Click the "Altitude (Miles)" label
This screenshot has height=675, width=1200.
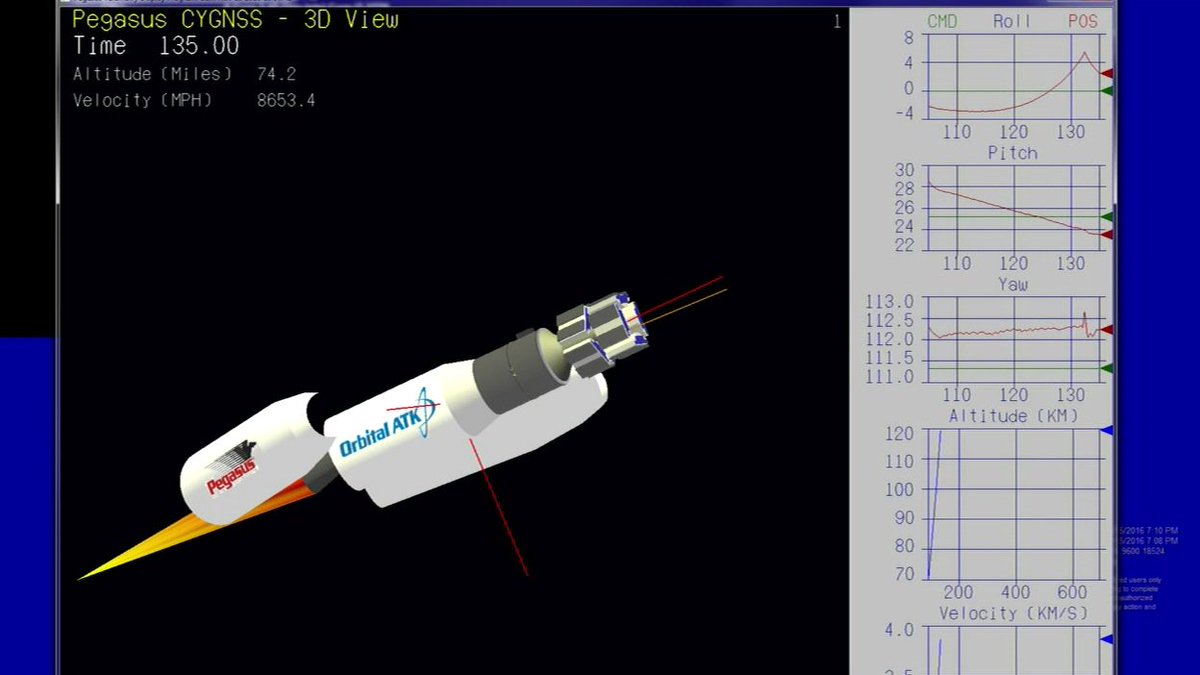[x=152, y=75]
